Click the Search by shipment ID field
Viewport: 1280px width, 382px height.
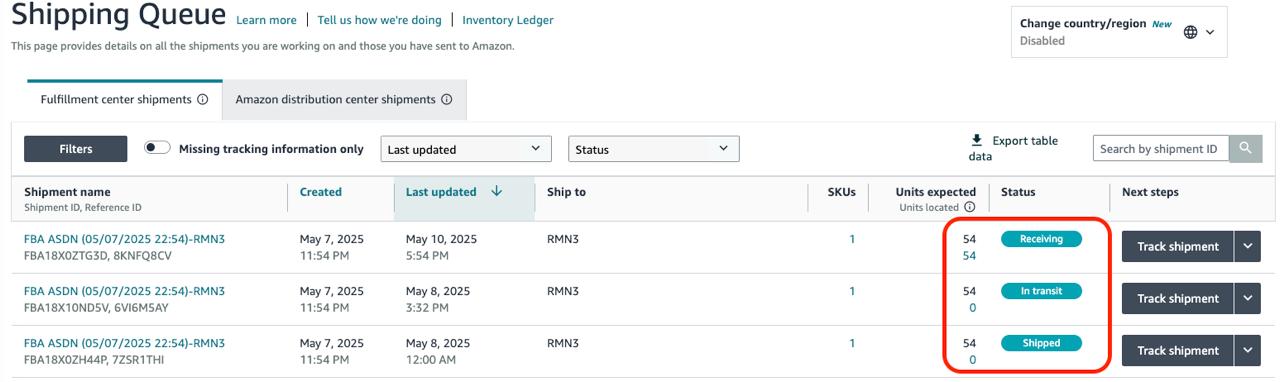[x=1160, y=149]
